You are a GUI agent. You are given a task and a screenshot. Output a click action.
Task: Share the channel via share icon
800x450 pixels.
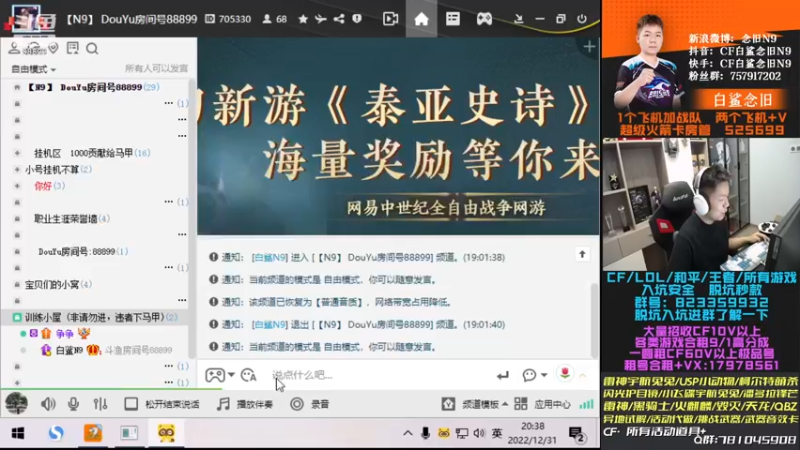pos(339,19)
